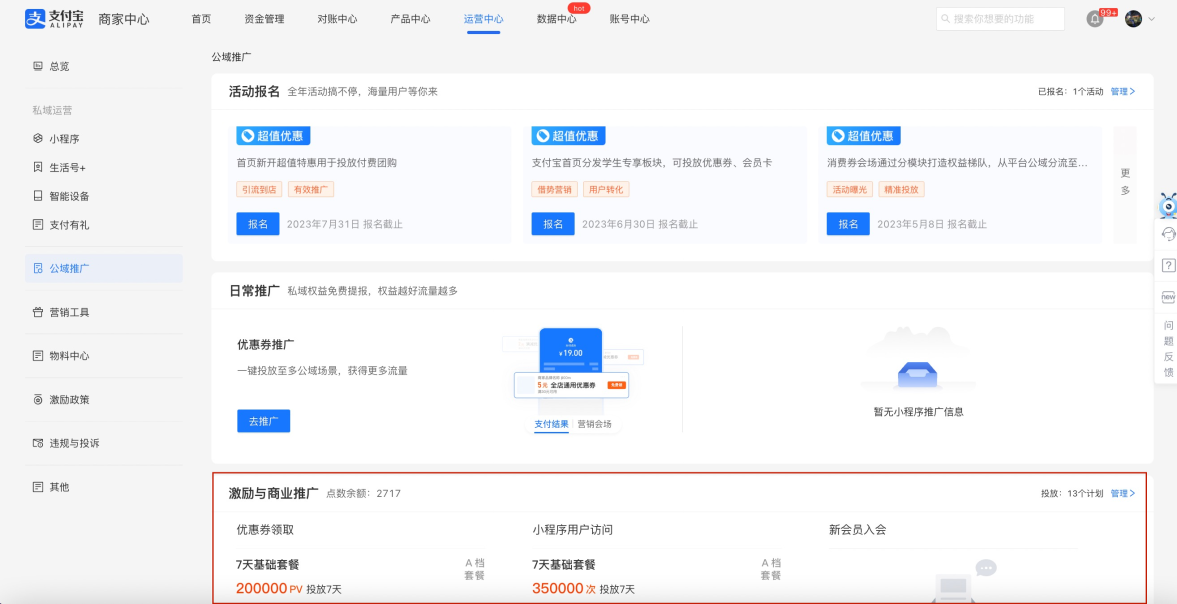Click the 用户转化 tag

[x=606, y=189]
